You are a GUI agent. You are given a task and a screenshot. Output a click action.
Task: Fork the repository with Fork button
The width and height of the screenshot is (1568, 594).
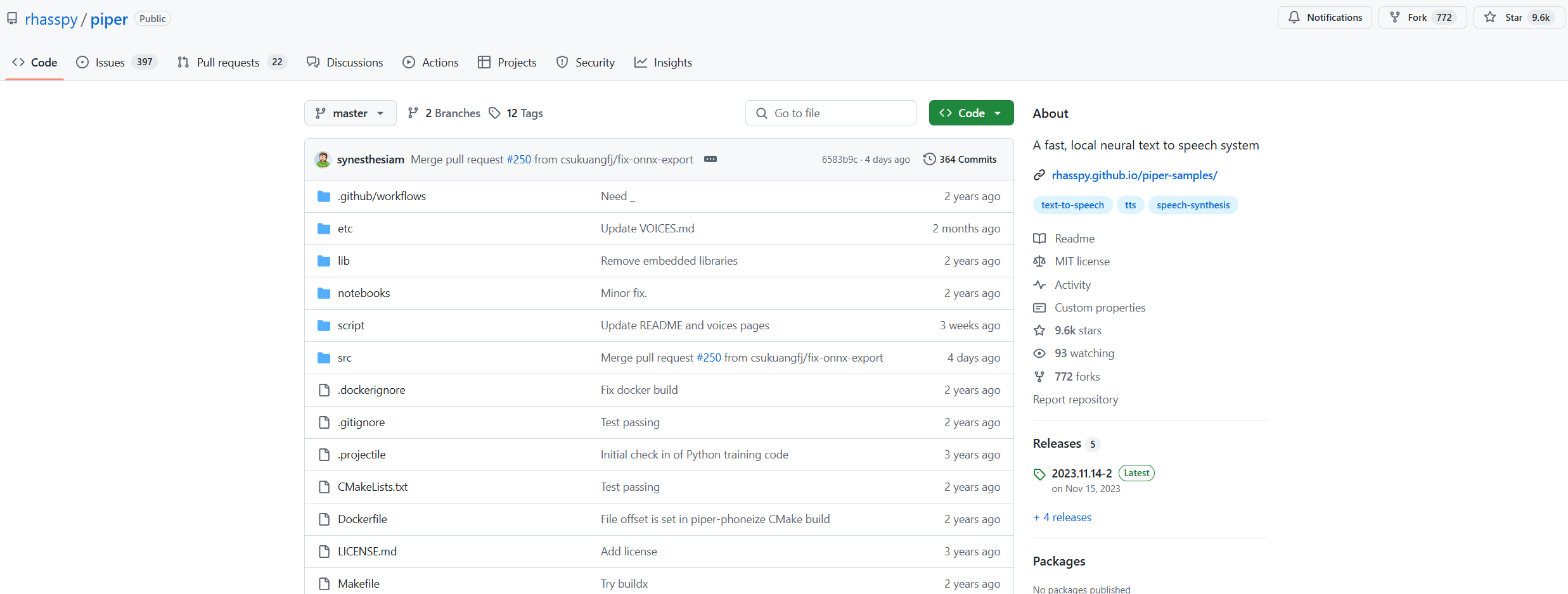(x=1422, y=18)
